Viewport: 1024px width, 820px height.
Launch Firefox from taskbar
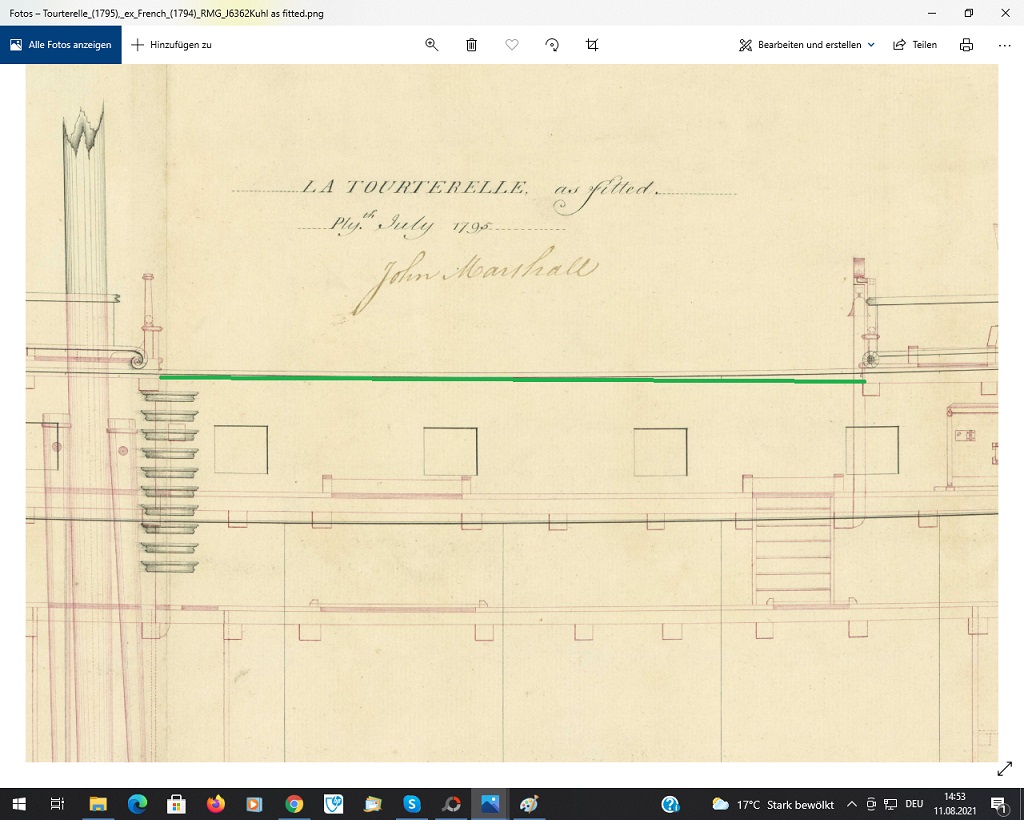coord(216,804)
